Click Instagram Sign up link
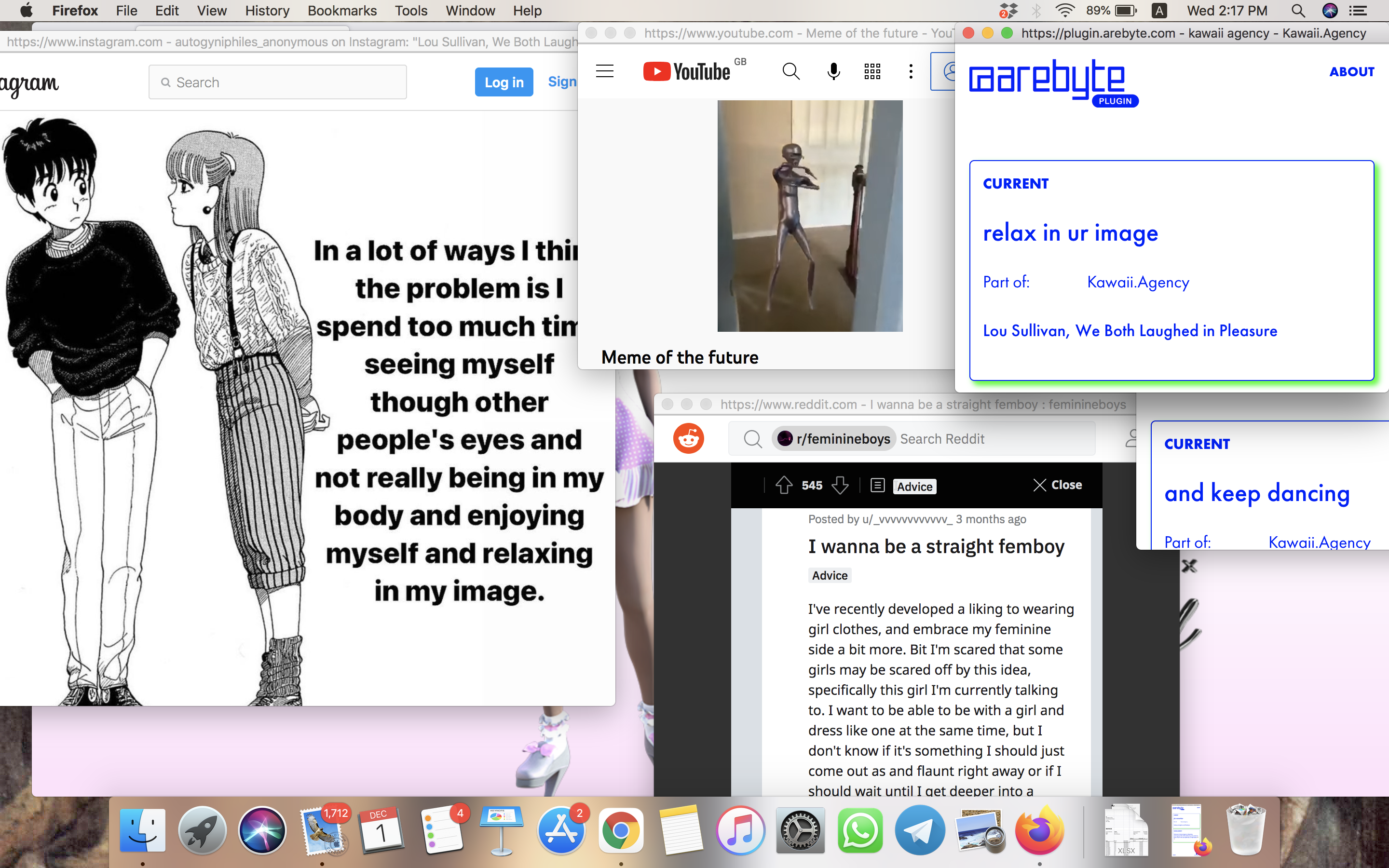 point(562,82)
